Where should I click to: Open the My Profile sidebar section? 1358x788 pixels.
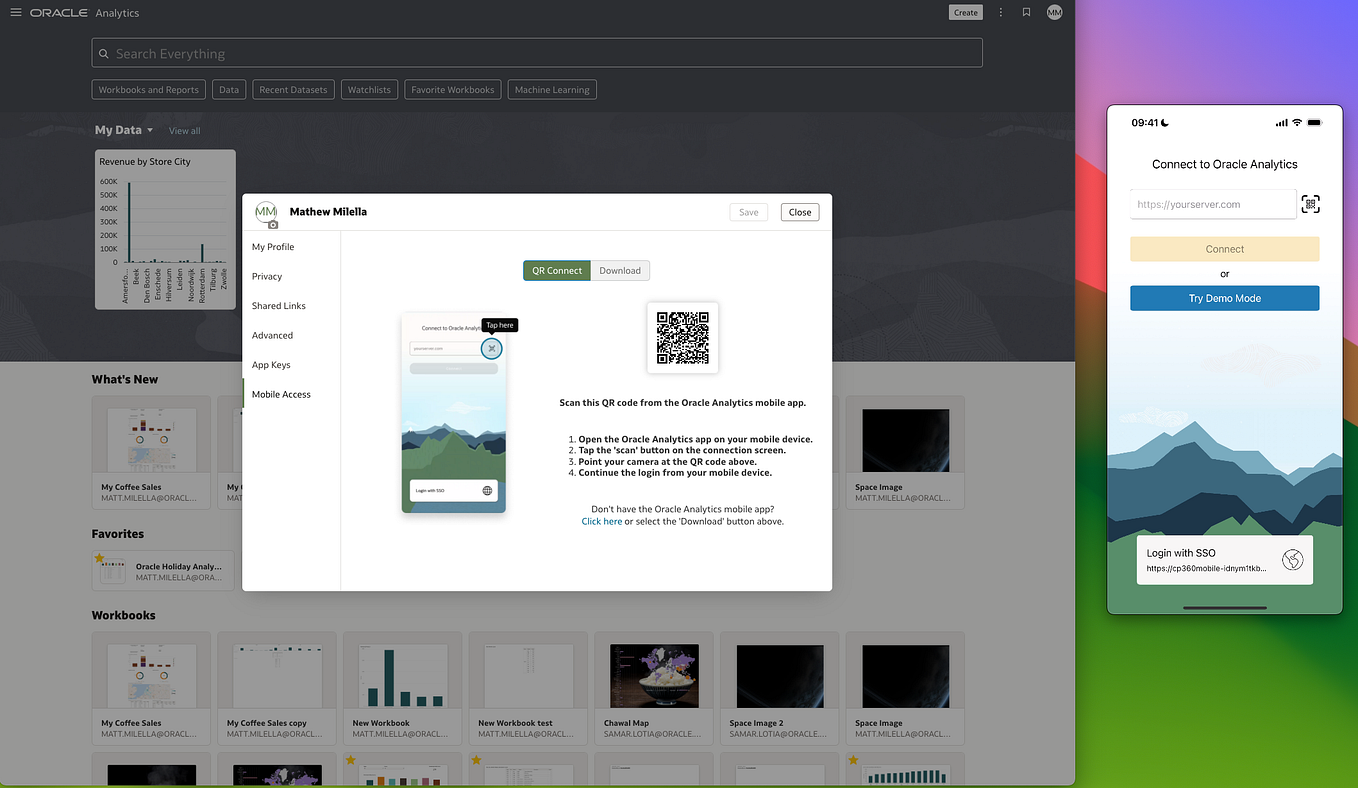pyautogui.click(x=272, y=246)
